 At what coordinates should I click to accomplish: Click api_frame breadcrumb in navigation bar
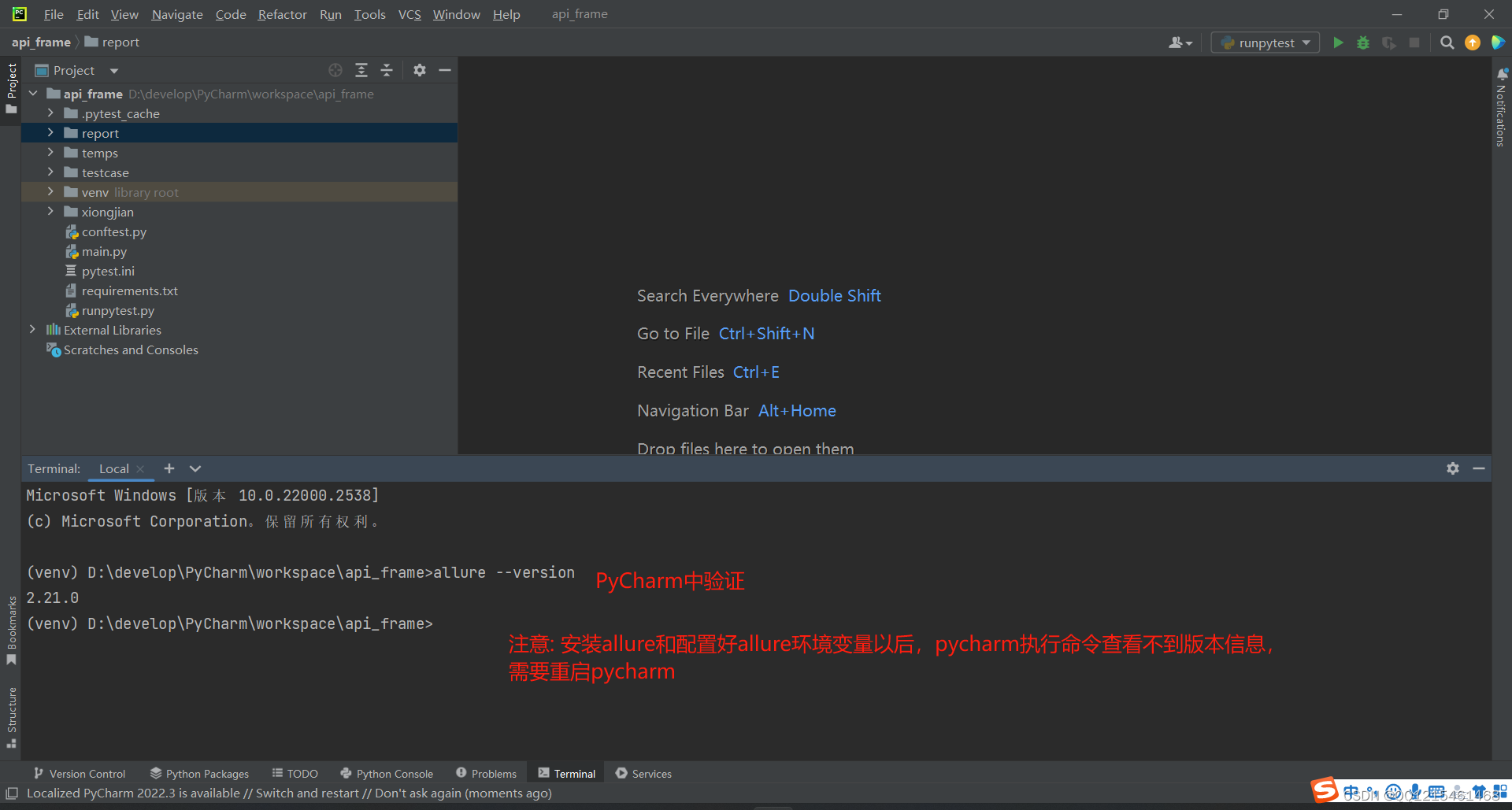point(41,43)
